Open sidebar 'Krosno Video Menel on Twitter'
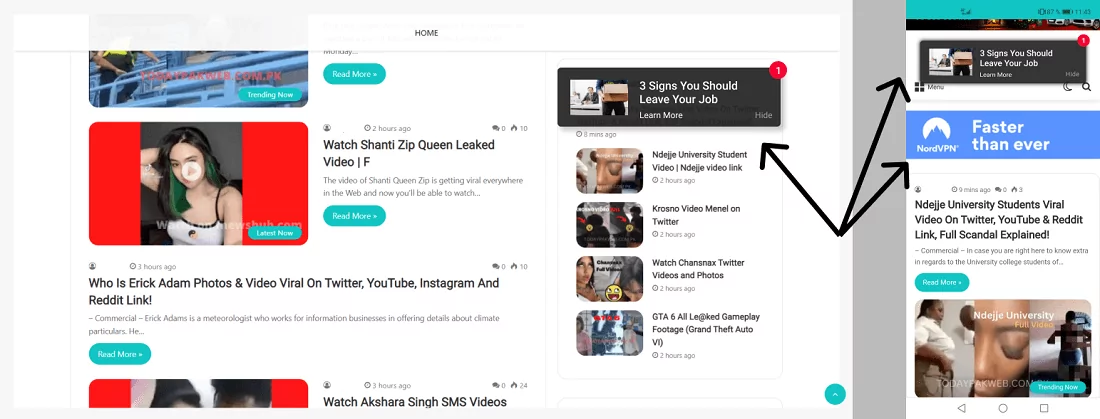Viewport: 1100px width, 419px height. [x=696, y=215]
